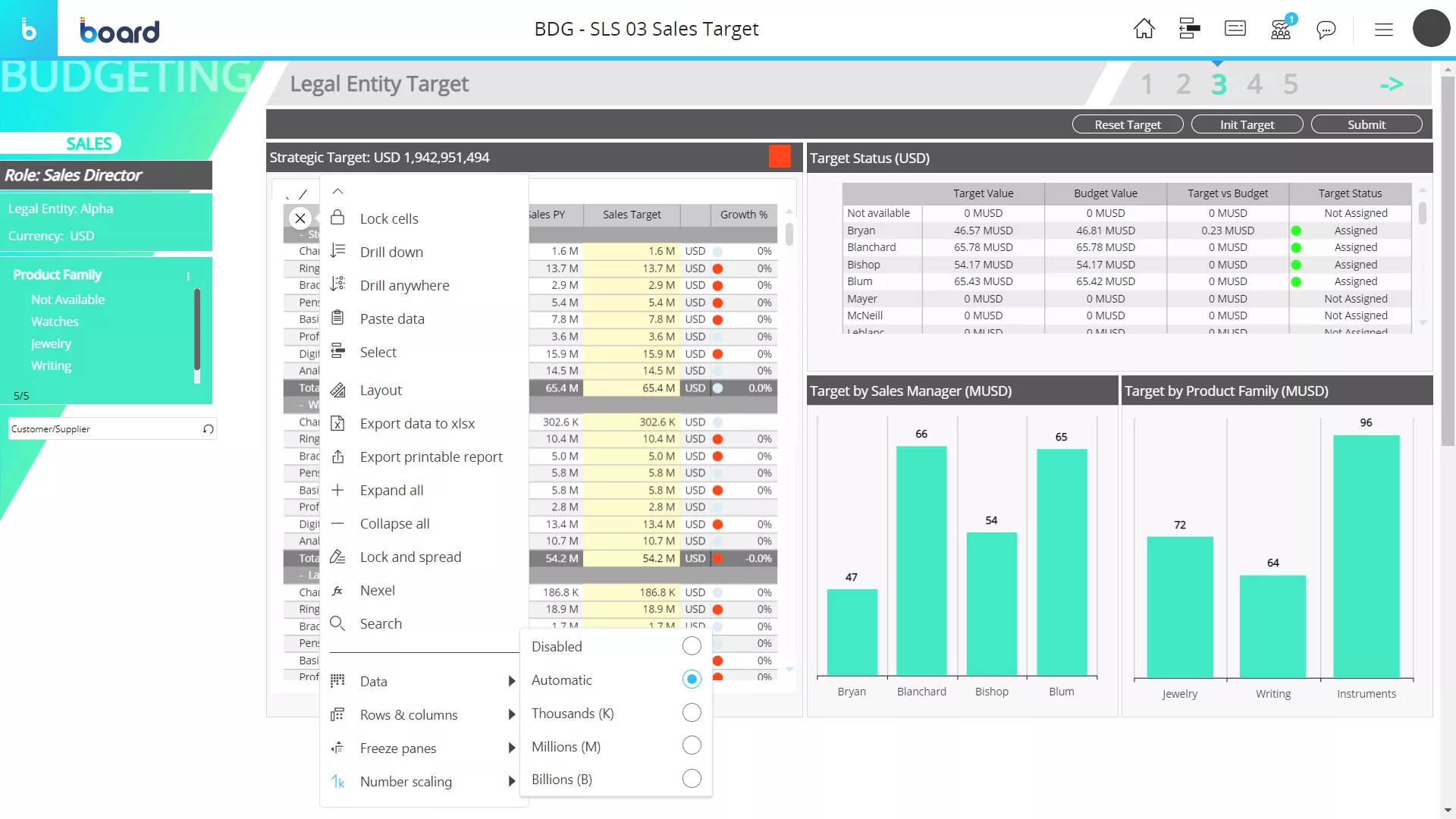This screenshot has height=819, width=1456.
Task: Select Collapse all in context menu
Action: coord(395,523)
